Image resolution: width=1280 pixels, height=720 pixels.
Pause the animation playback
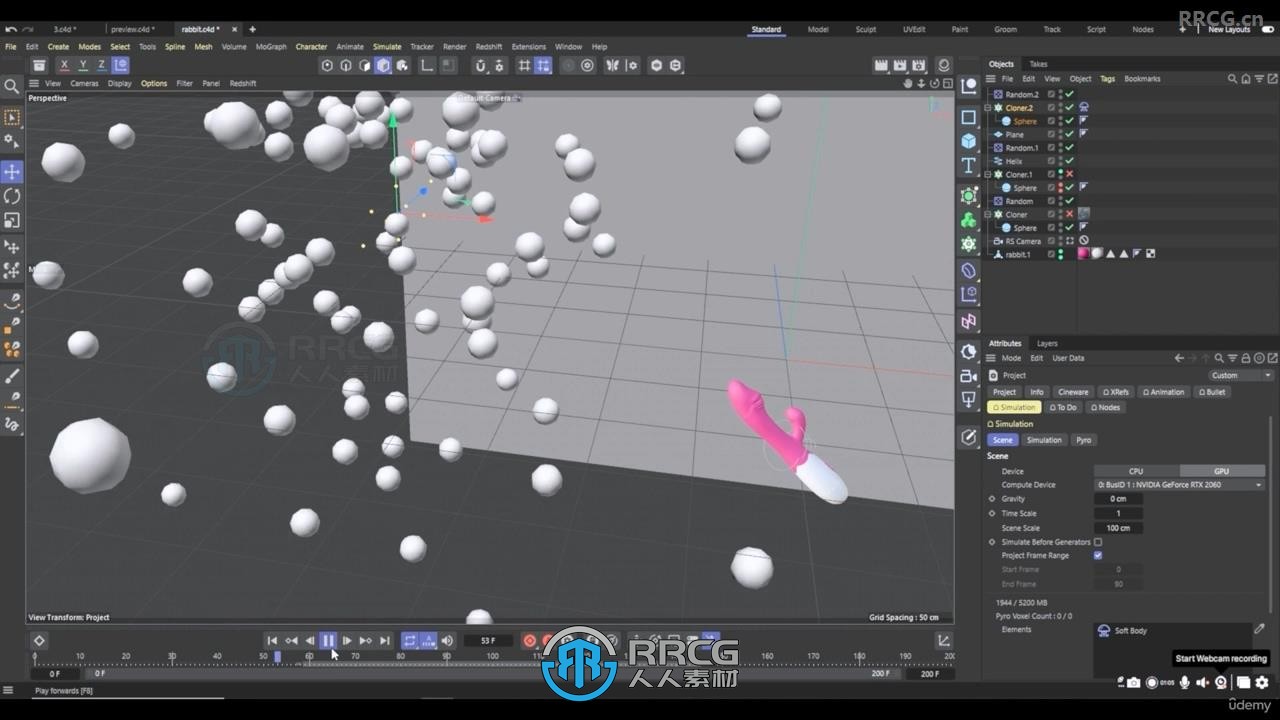tap(328, 640)
